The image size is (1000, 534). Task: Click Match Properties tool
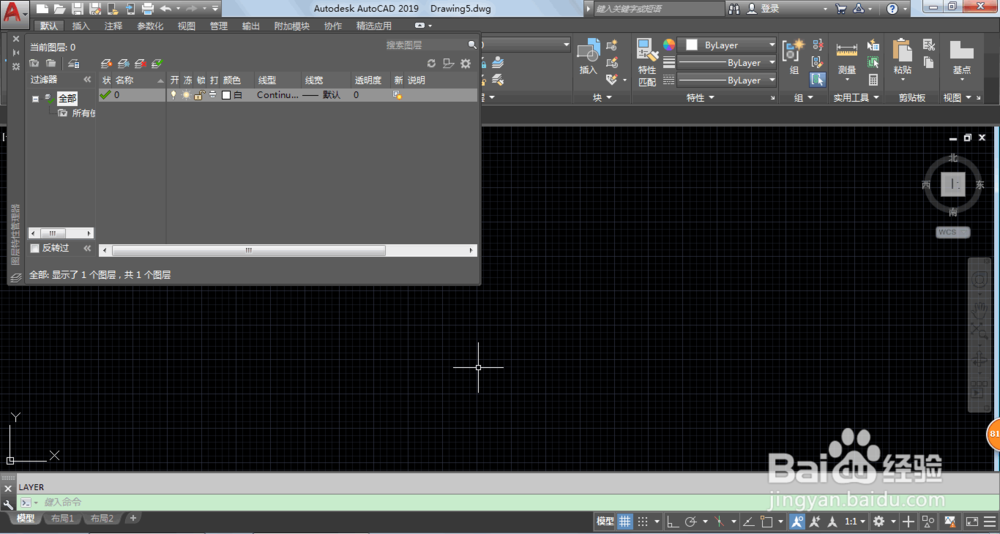(x=647, y=63)
